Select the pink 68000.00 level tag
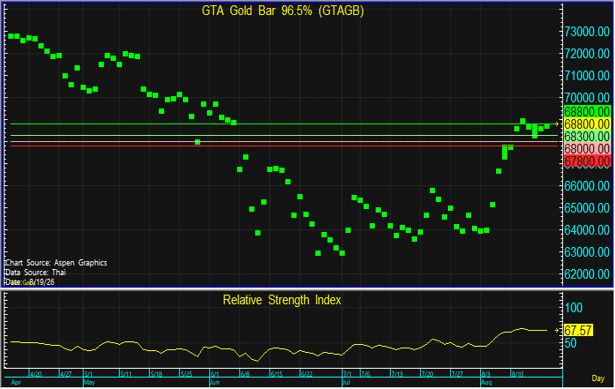The width and height of the screenshot is (615, 389). click(x=587, y=149)
